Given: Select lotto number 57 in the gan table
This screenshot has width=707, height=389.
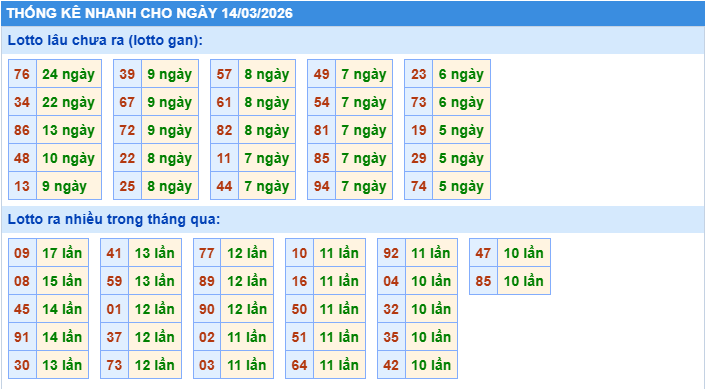Looking at the screenshot, I should [x=225, y=74].
